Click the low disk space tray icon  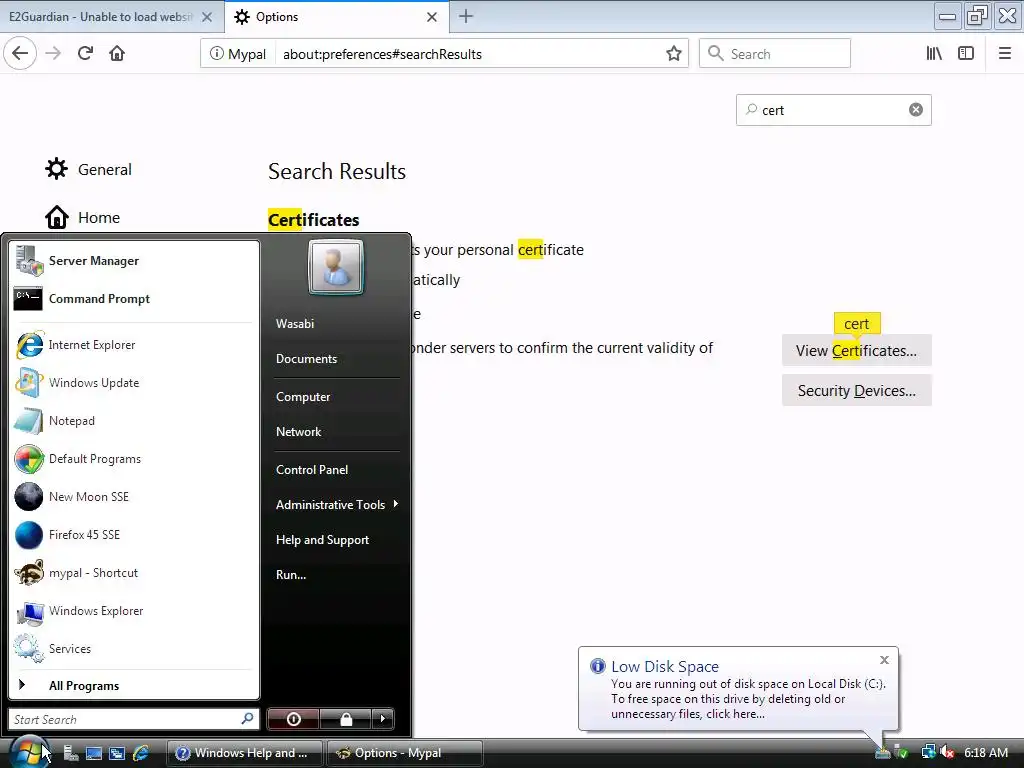(882, 752)
